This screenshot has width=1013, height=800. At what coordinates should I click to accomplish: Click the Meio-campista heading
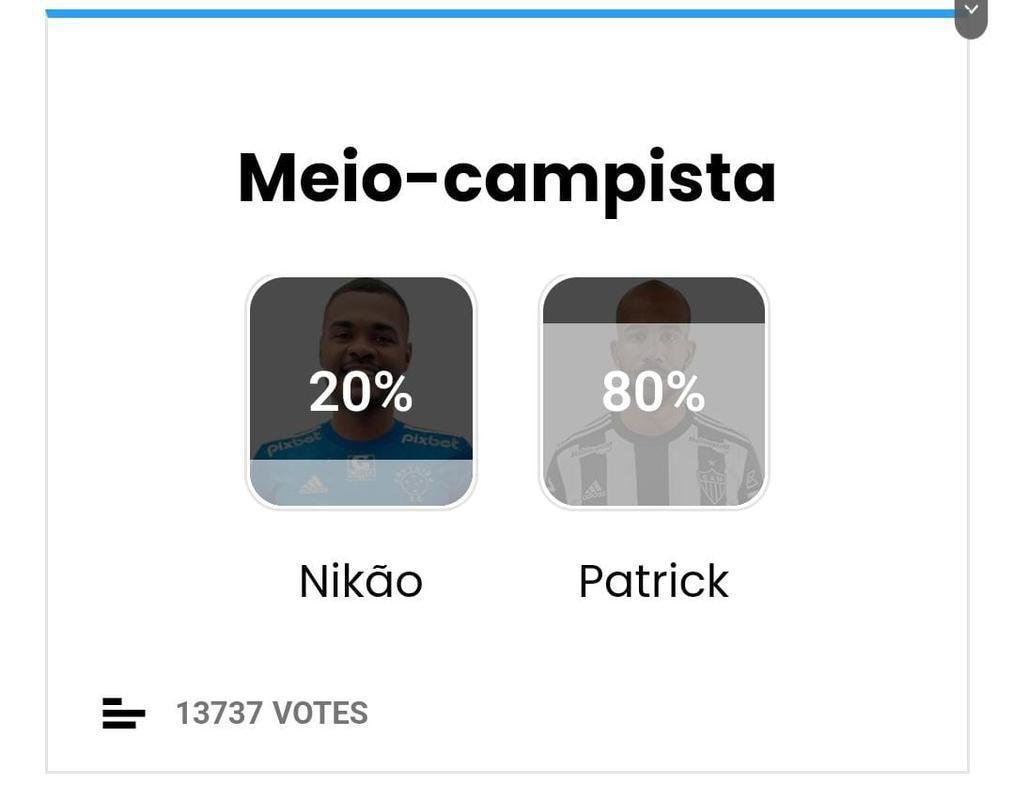click(x=506, y=177)
